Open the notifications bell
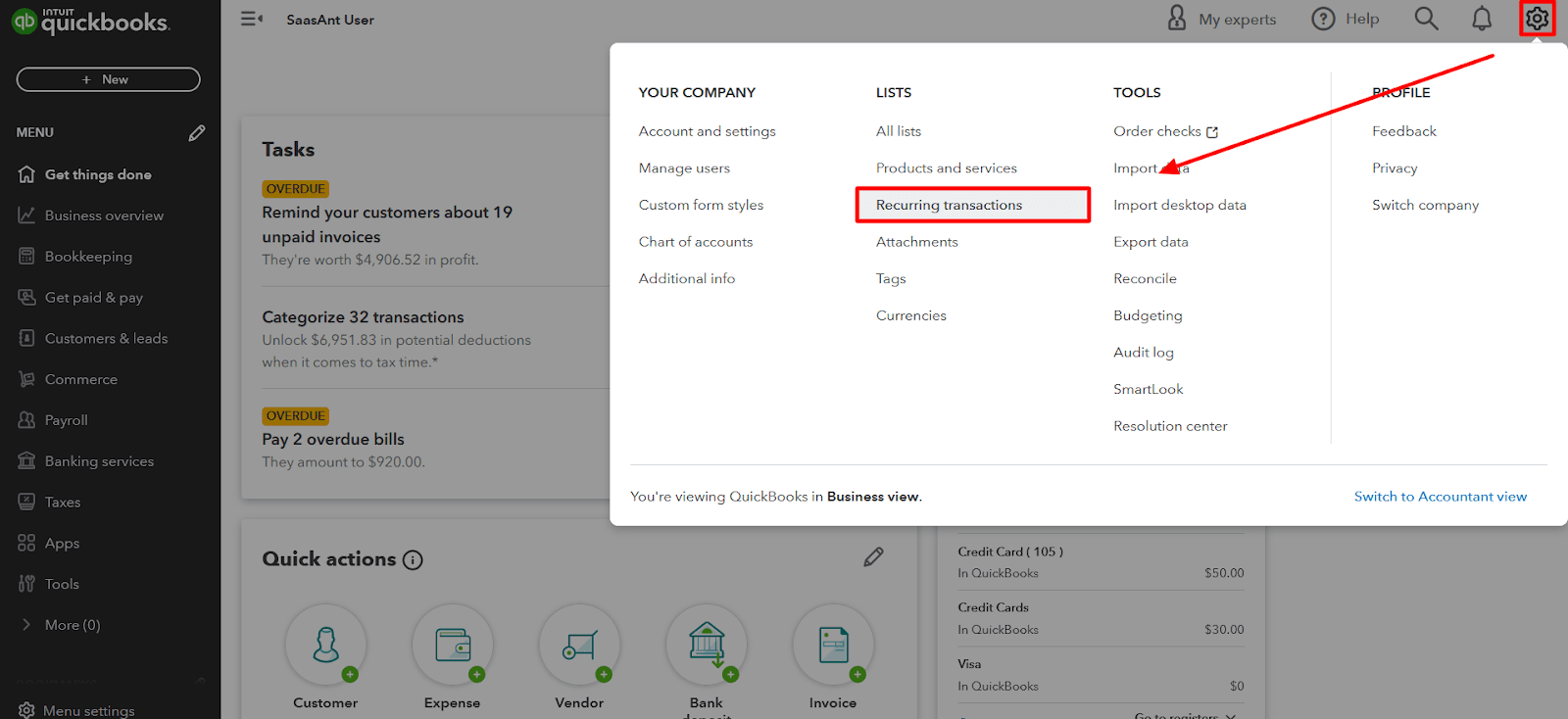This screenshot has width=1568, height=719. (x=1482, y=19)
